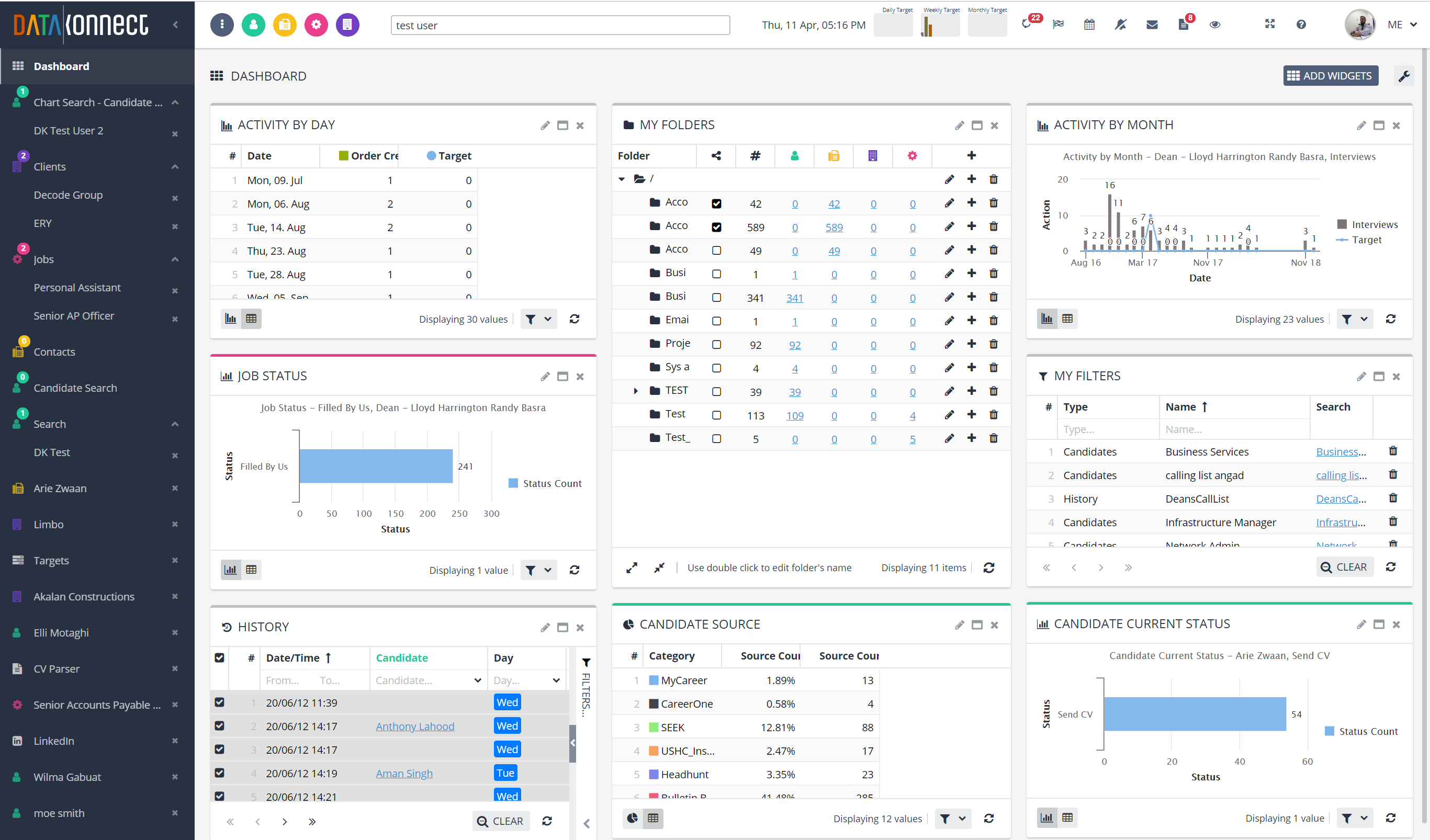Open the mail envelope icon in header

[1151, 25]
